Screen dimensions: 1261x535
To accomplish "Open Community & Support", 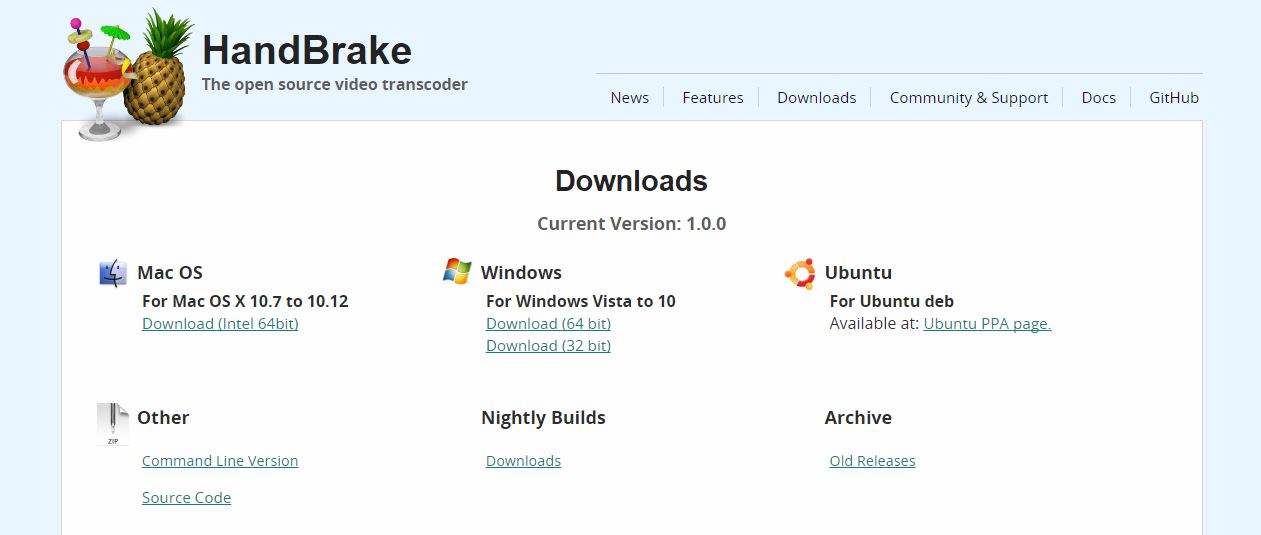I will point(969,98).
